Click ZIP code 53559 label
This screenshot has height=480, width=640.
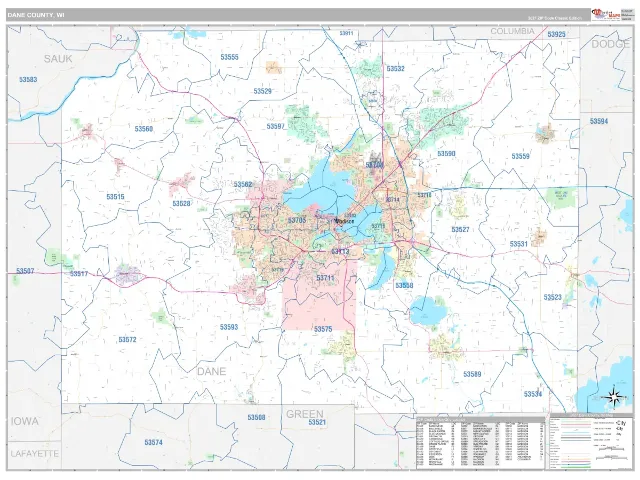(520, 156)
